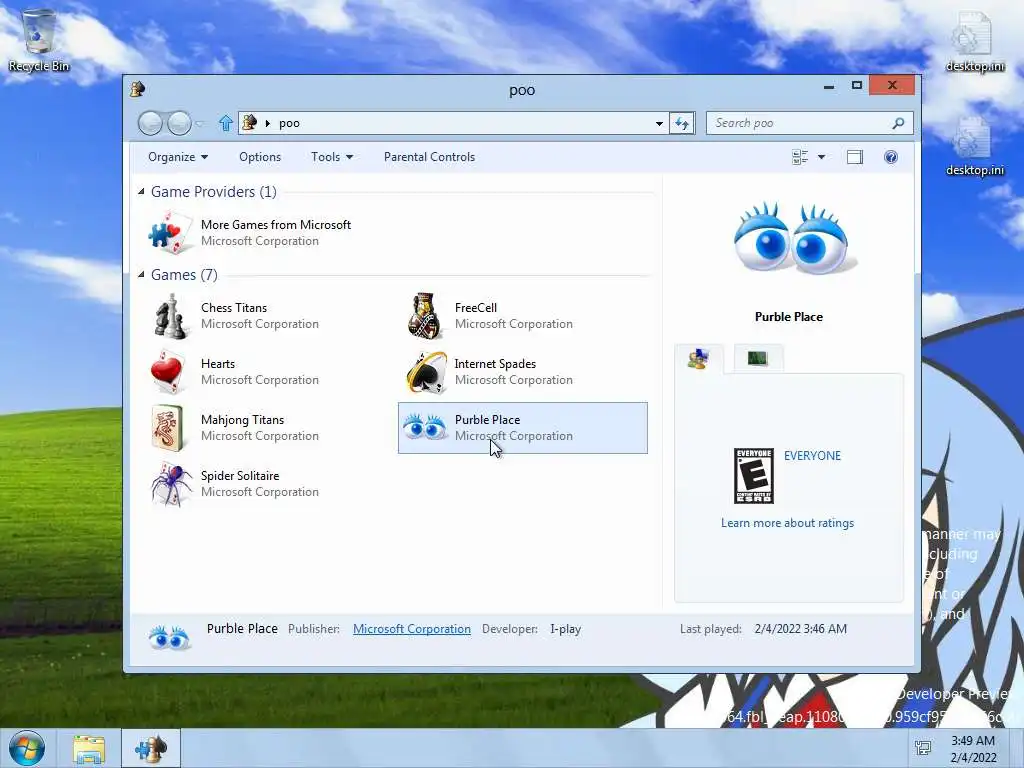Viewport: 1024px width, 768px height.
Task: Click the ESRB Everyone rating badge
Action: coord(754,476)
